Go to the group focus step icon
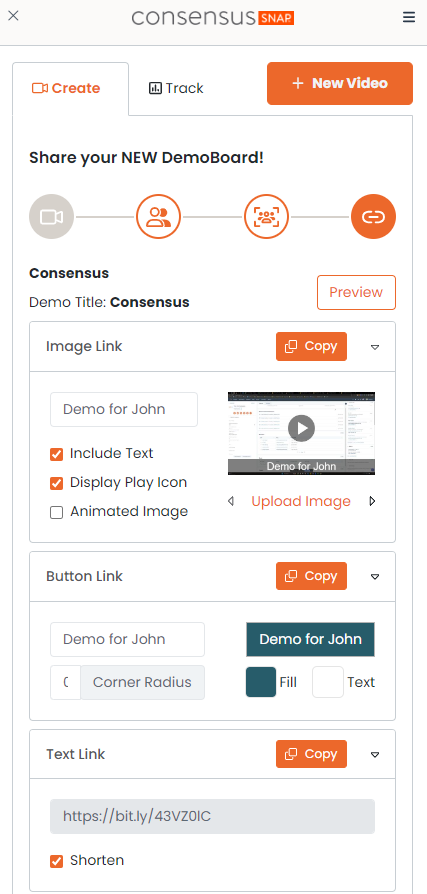The width and height of the screenshot is (427, 894). (x=266, y=217)
